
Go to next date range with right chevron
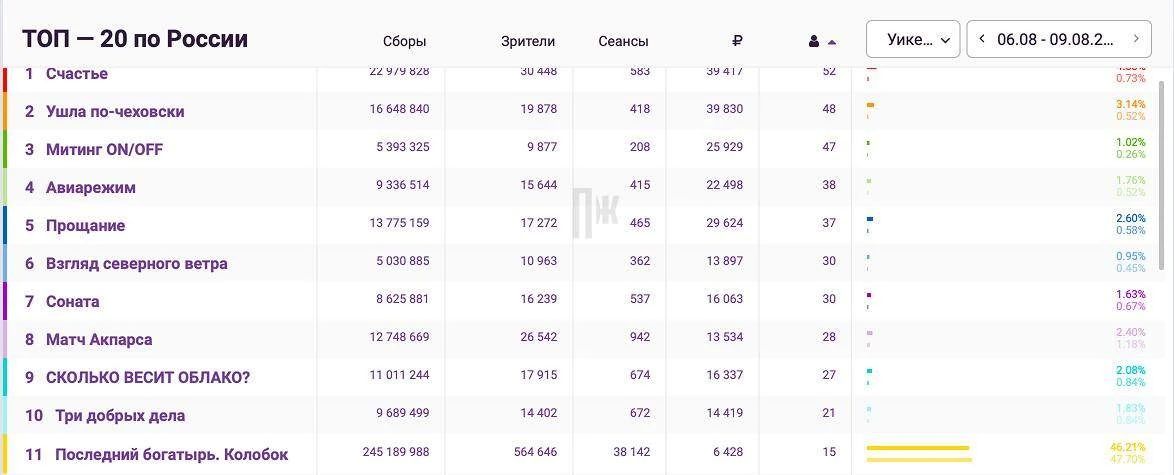click(1137, 39)
